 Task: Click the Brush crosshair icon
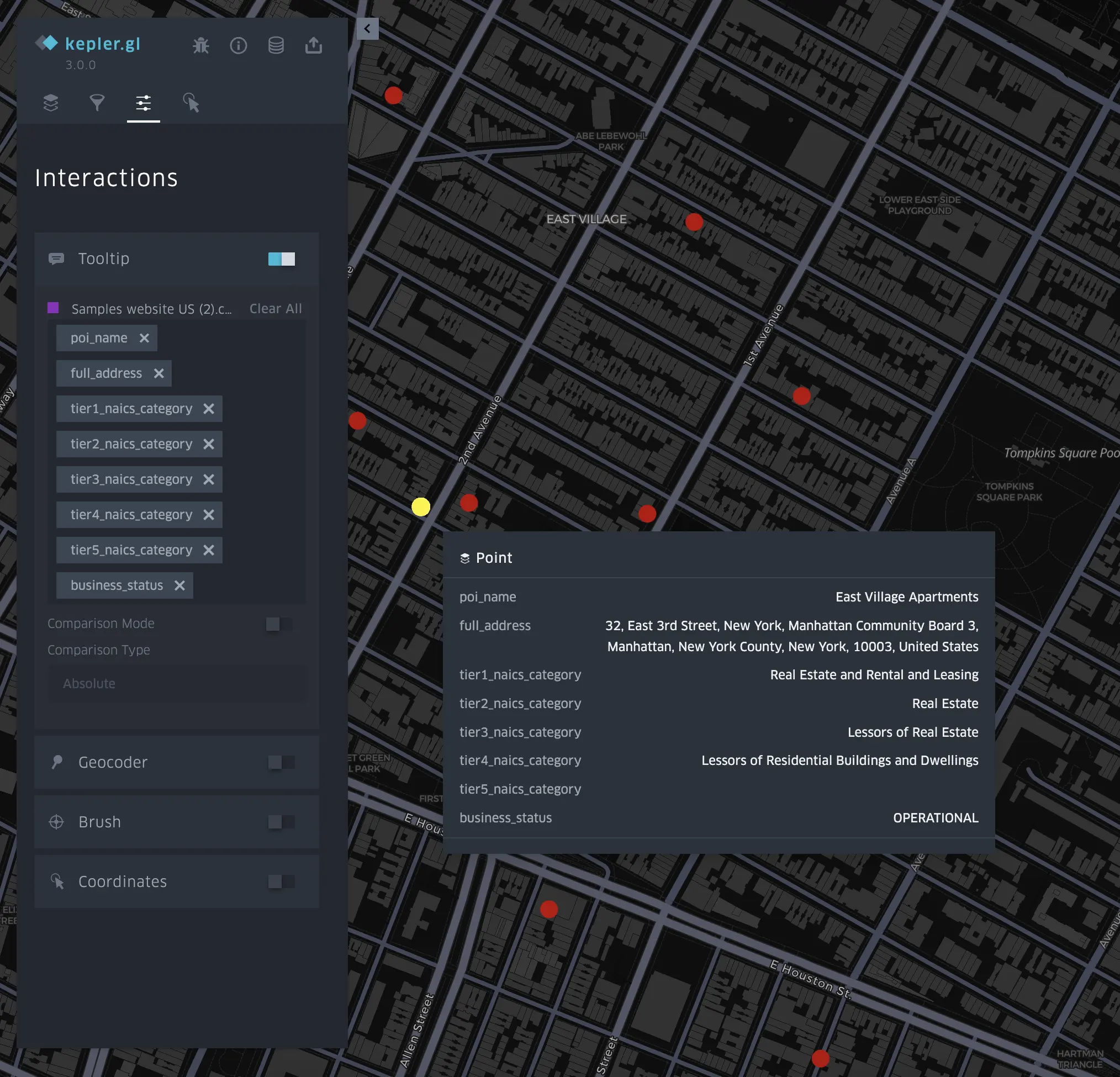click(x=56, y=822)
